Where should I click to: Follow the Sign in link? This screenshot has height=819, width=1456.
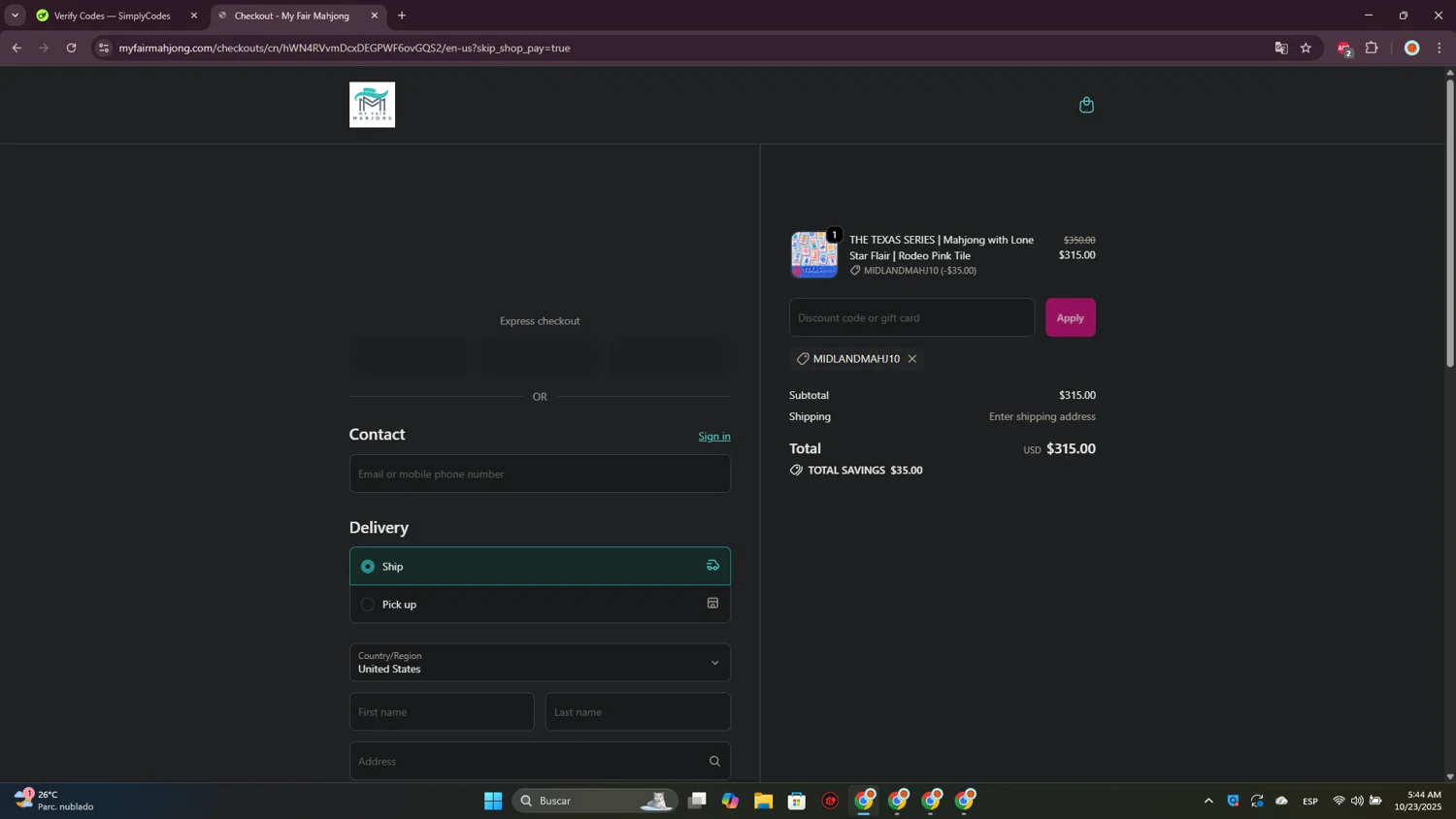pyautogui.click(x=713, y=437)
